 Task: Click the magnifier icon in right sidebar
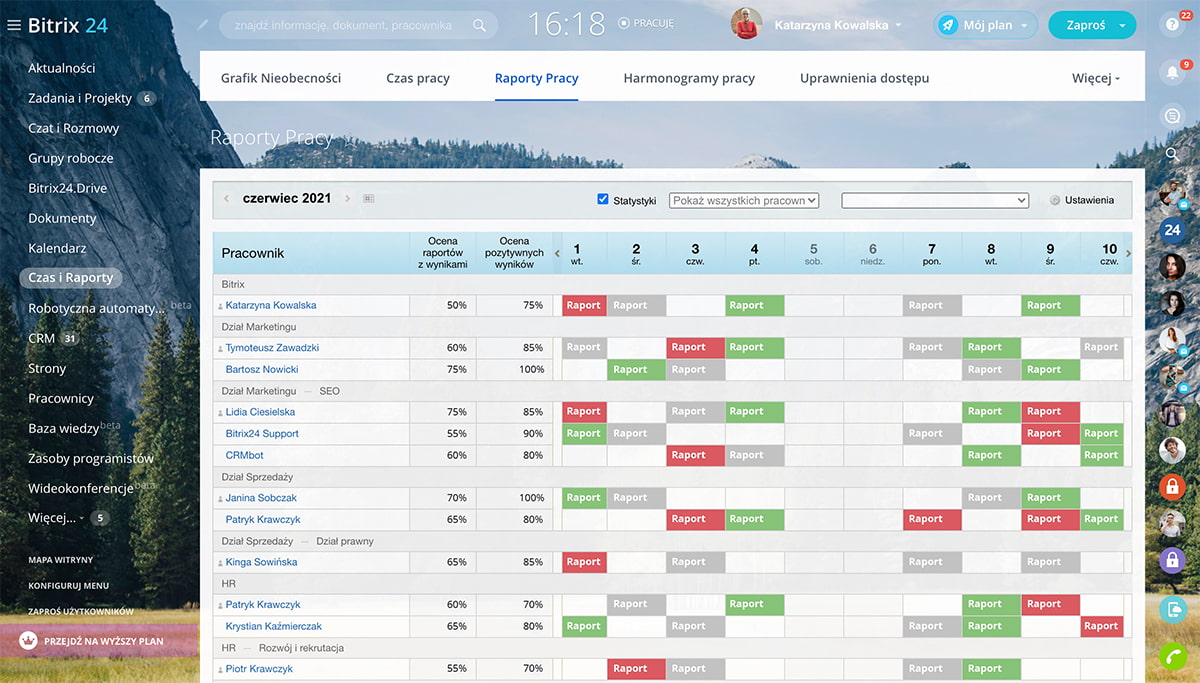pos(1172,154)
